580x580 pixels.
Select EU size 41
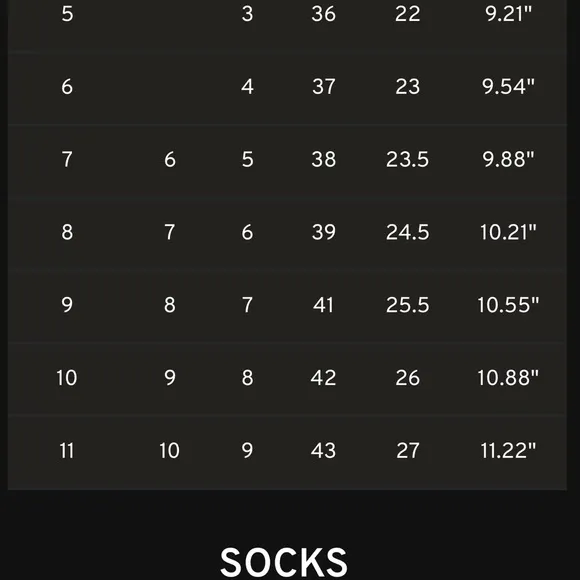tap(323, 305)
